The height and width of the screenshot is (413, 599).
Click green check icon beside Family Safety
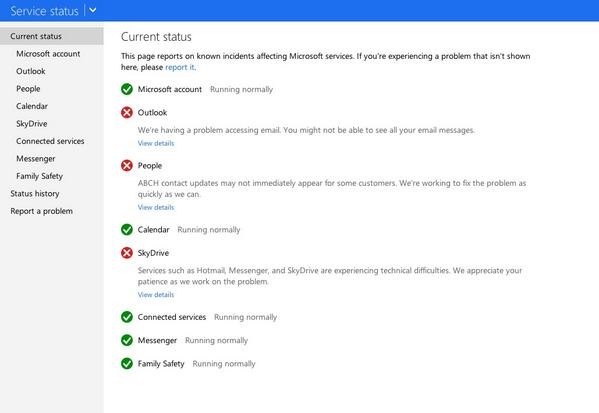pos(127,363)
